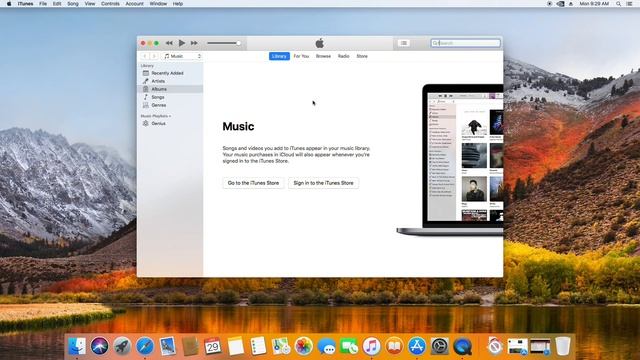Open Photos from the Dock
Screen dimensions: 640x360
click(x=304, y=347)
